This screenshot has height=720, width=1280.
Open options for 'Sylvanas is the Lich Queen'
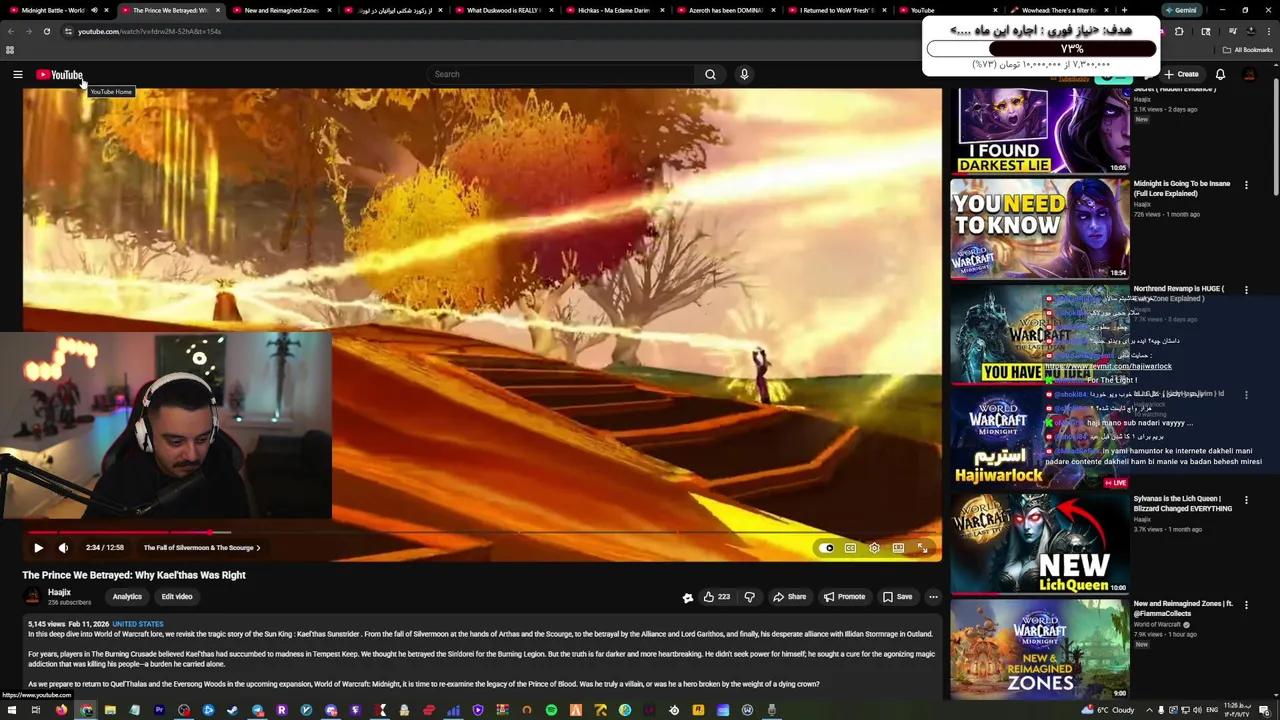1246,499
